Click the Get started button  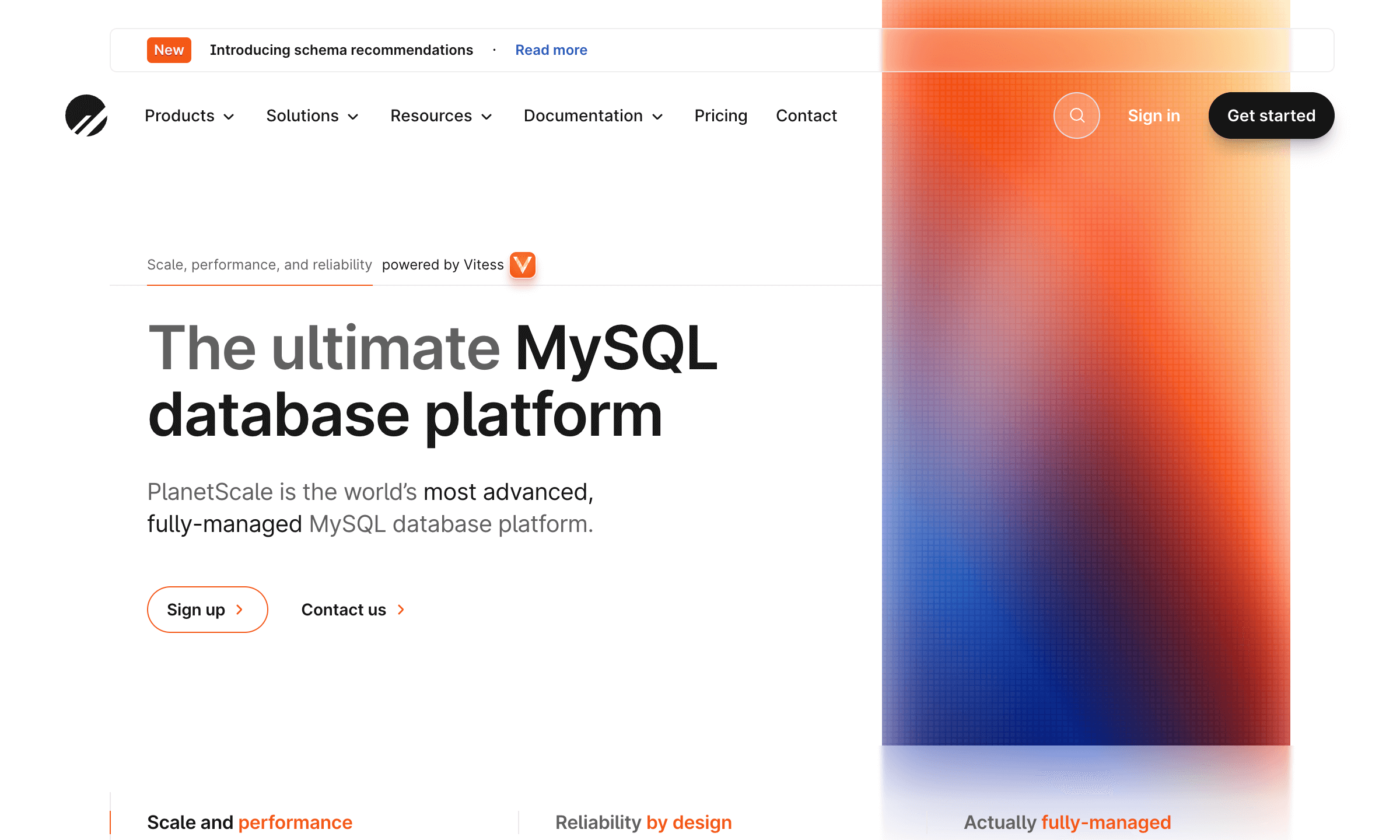[x=1272, y=116]
